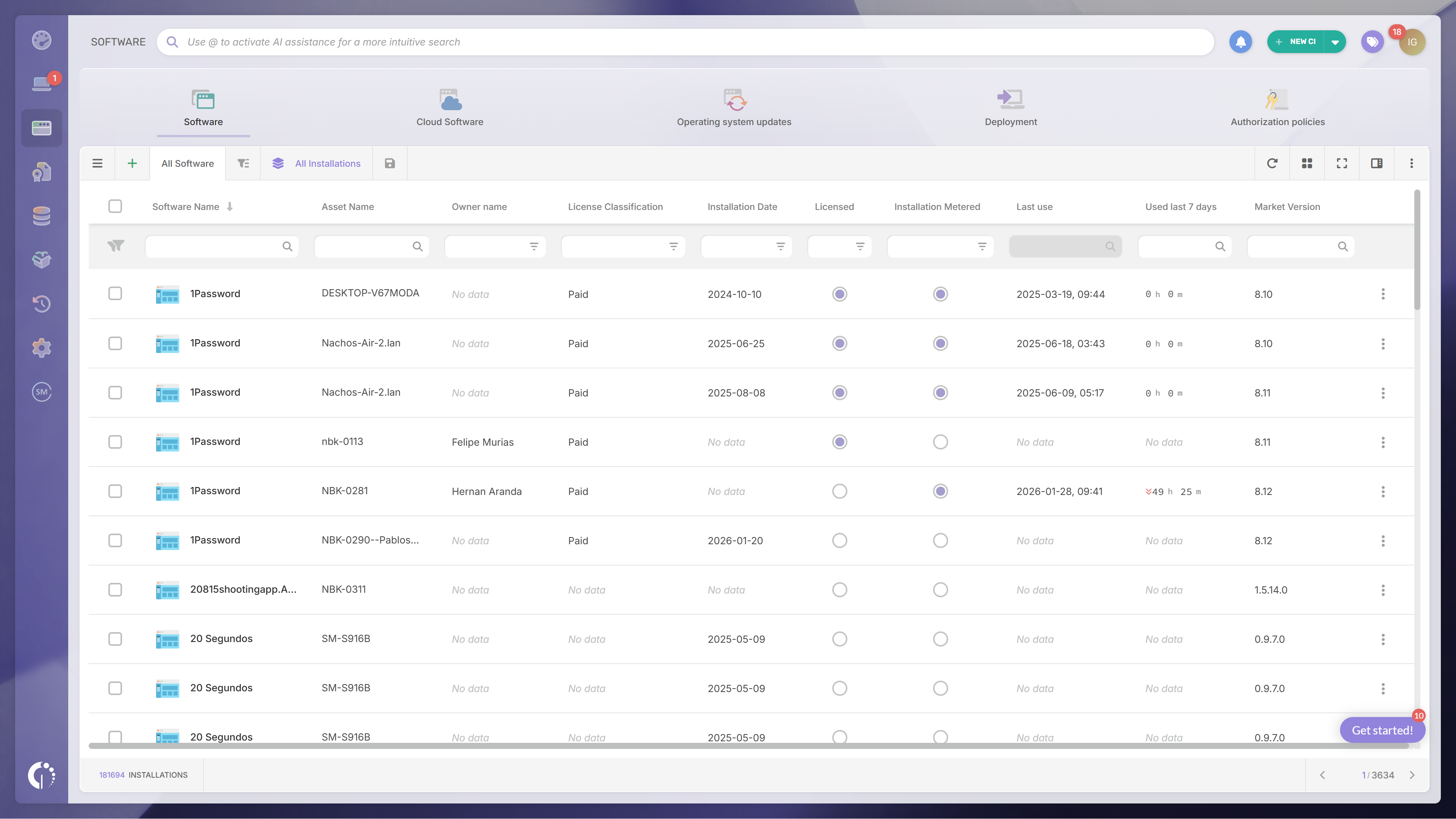Toggle Licensed radio for nbk-0113 row
1456x819 pixels.
coord(840,442)
